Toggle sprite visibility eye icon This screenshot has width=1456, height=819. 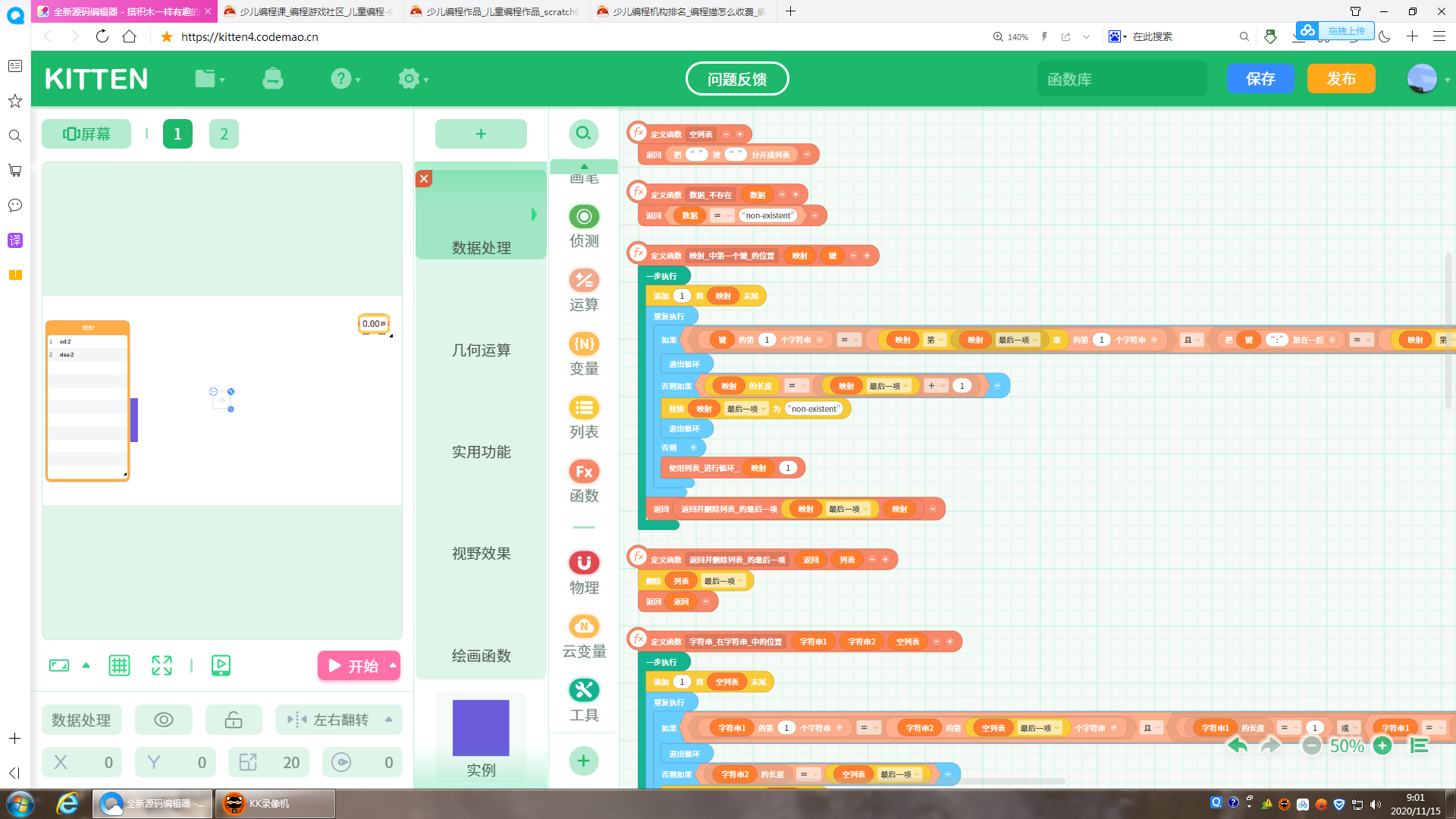point(164,720)
